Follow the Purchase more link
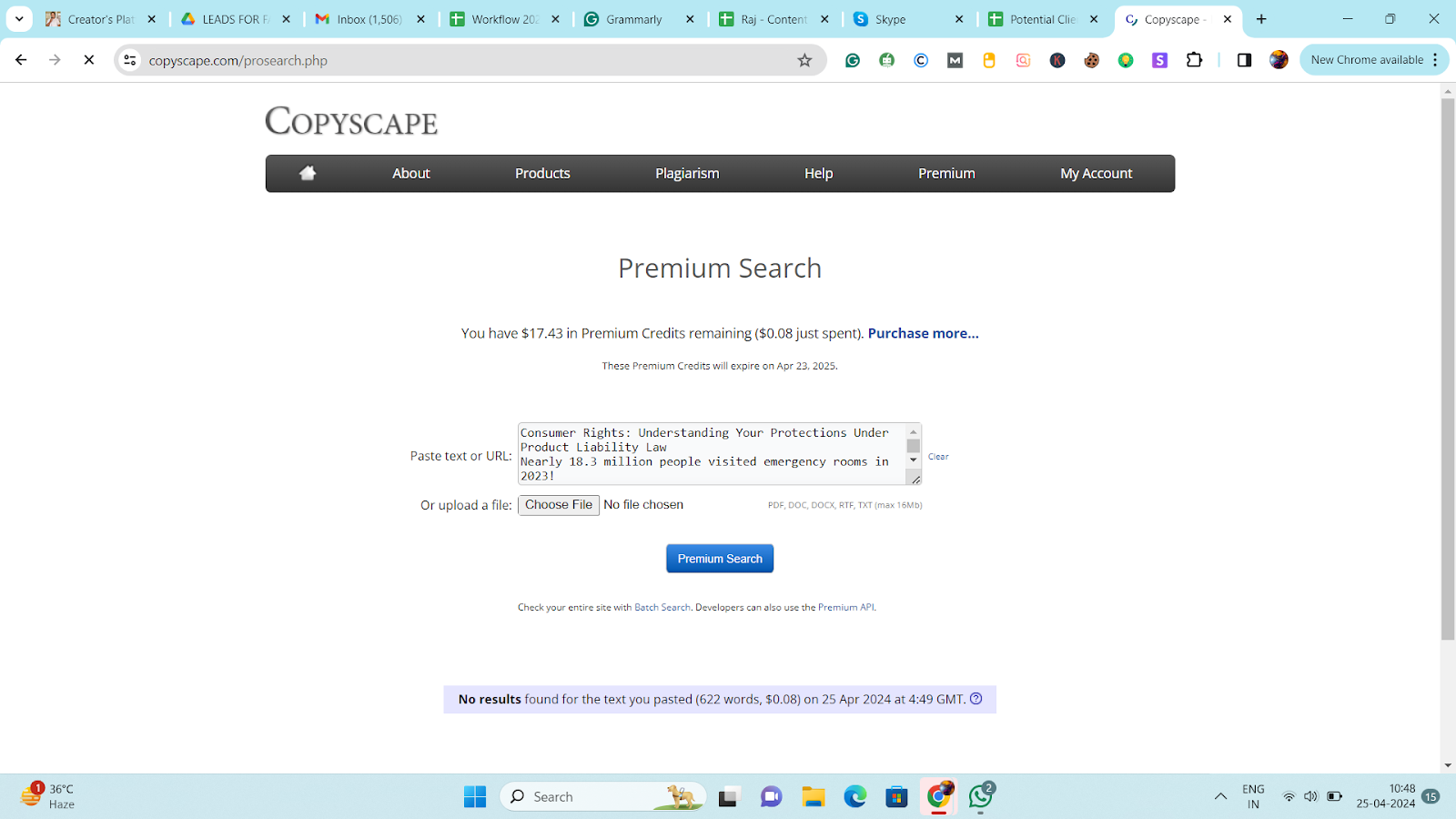 [923, 333]
